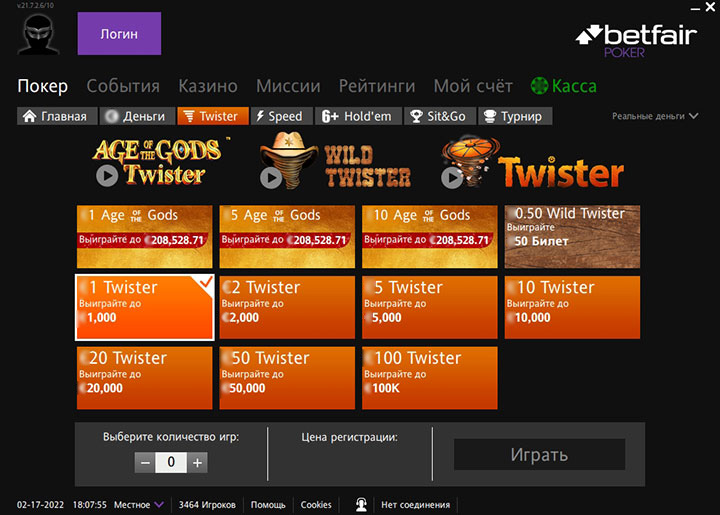Click the support headset icon

click(x=361, y=504)
